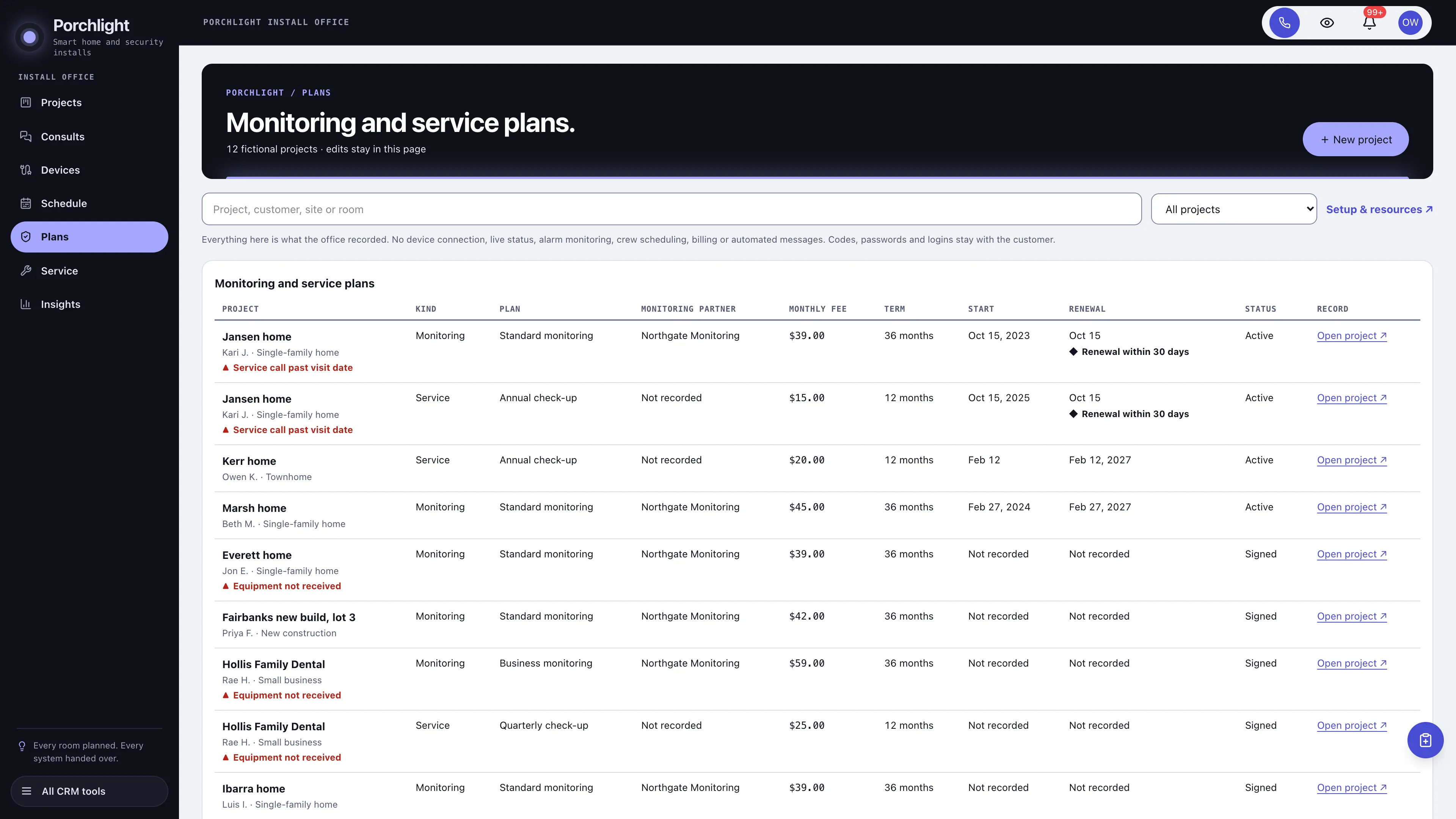Viewport: 1456px width, 819px height.
Task: Click Equipment not received under Everett home
Action: (x=281, y=585)
